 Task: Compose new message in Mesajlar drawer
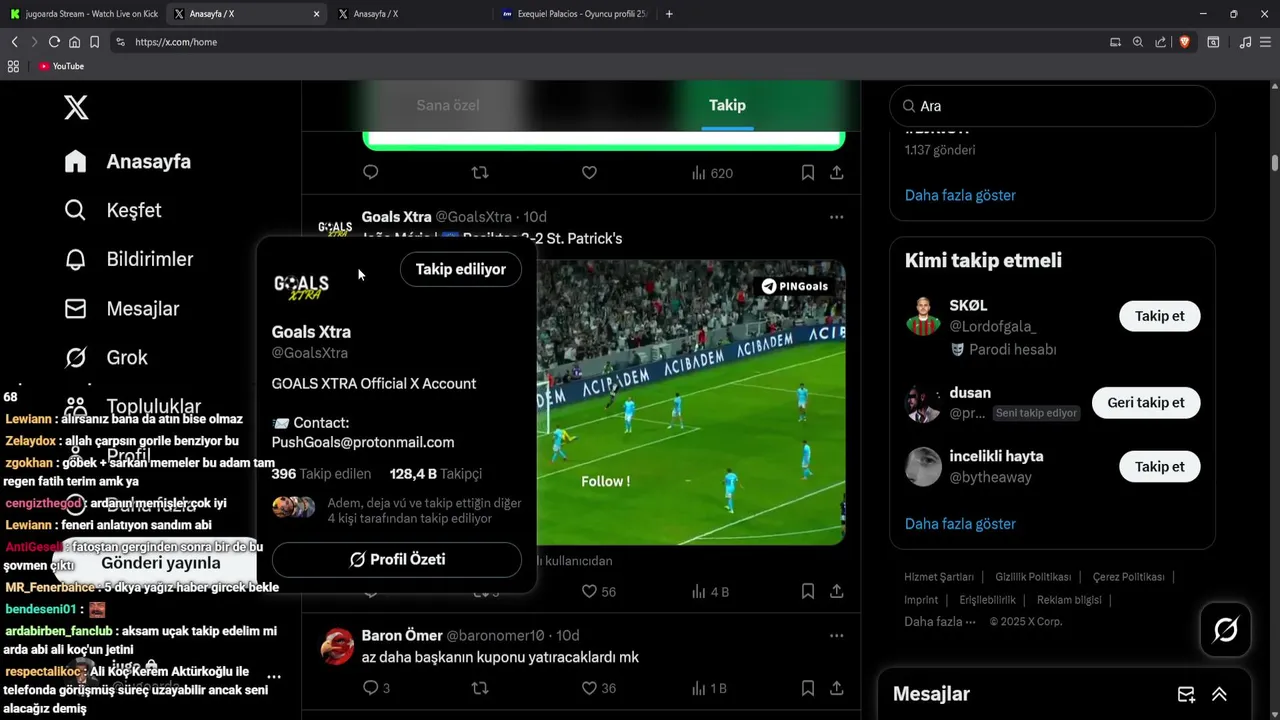pyautogui.click(x=1186, y=694)
